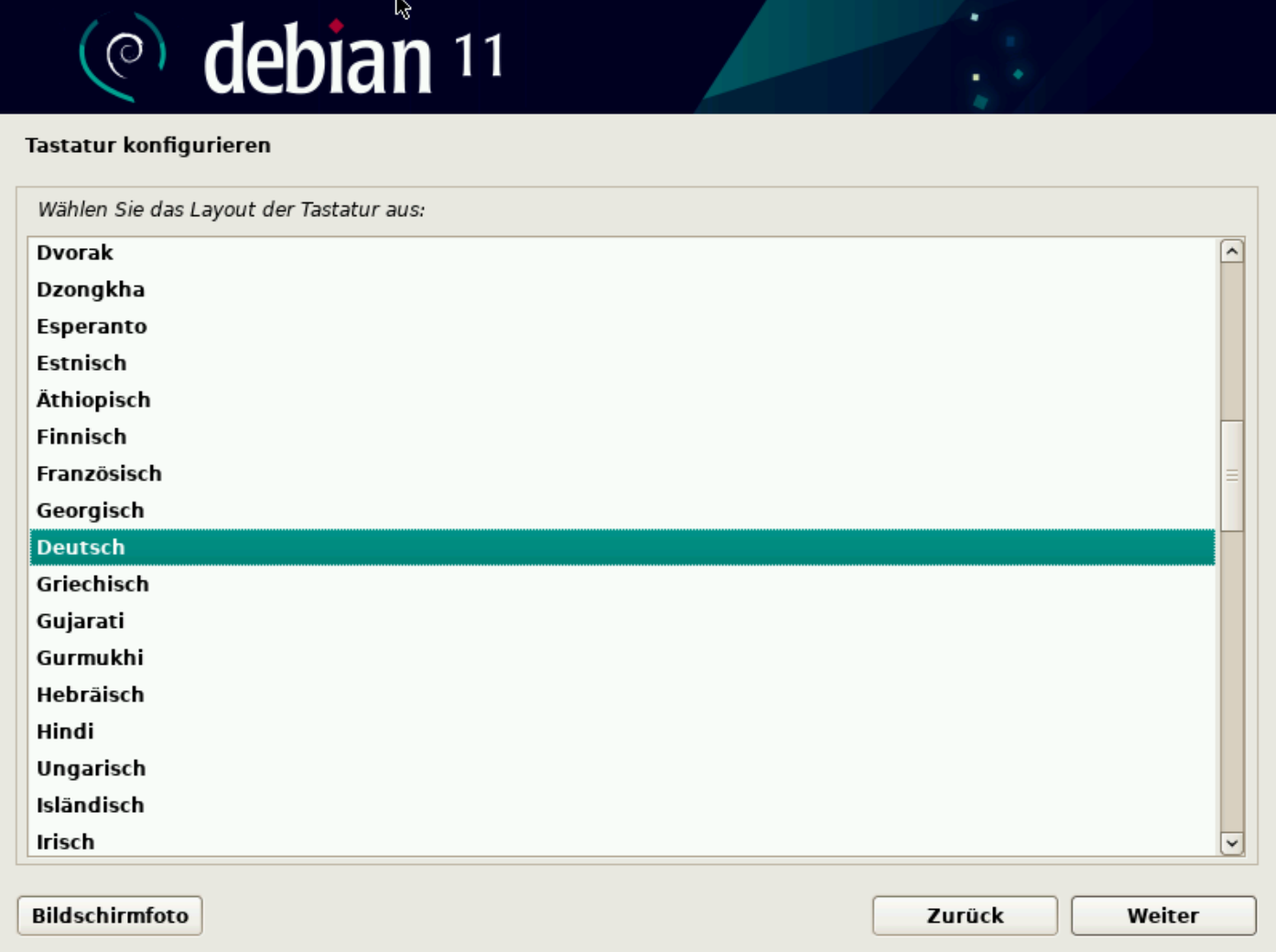Select Griechisch keyboard layout
This screenshot has width=1276, height=952.
(x=622, y=584)
